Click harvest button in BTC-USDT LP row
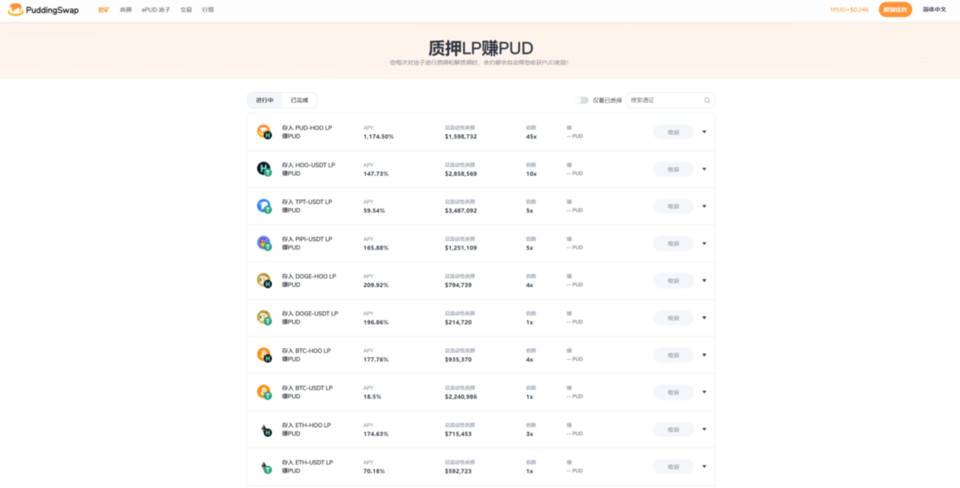The width and height of the screenshot is (960, 488). click(x=673, y=392)
